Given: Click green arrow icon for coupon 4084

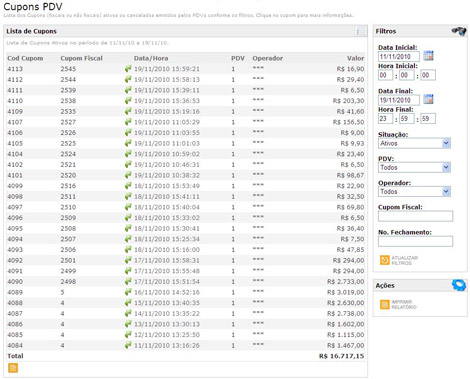Looking at the screenshot, I should coord(128,345).
